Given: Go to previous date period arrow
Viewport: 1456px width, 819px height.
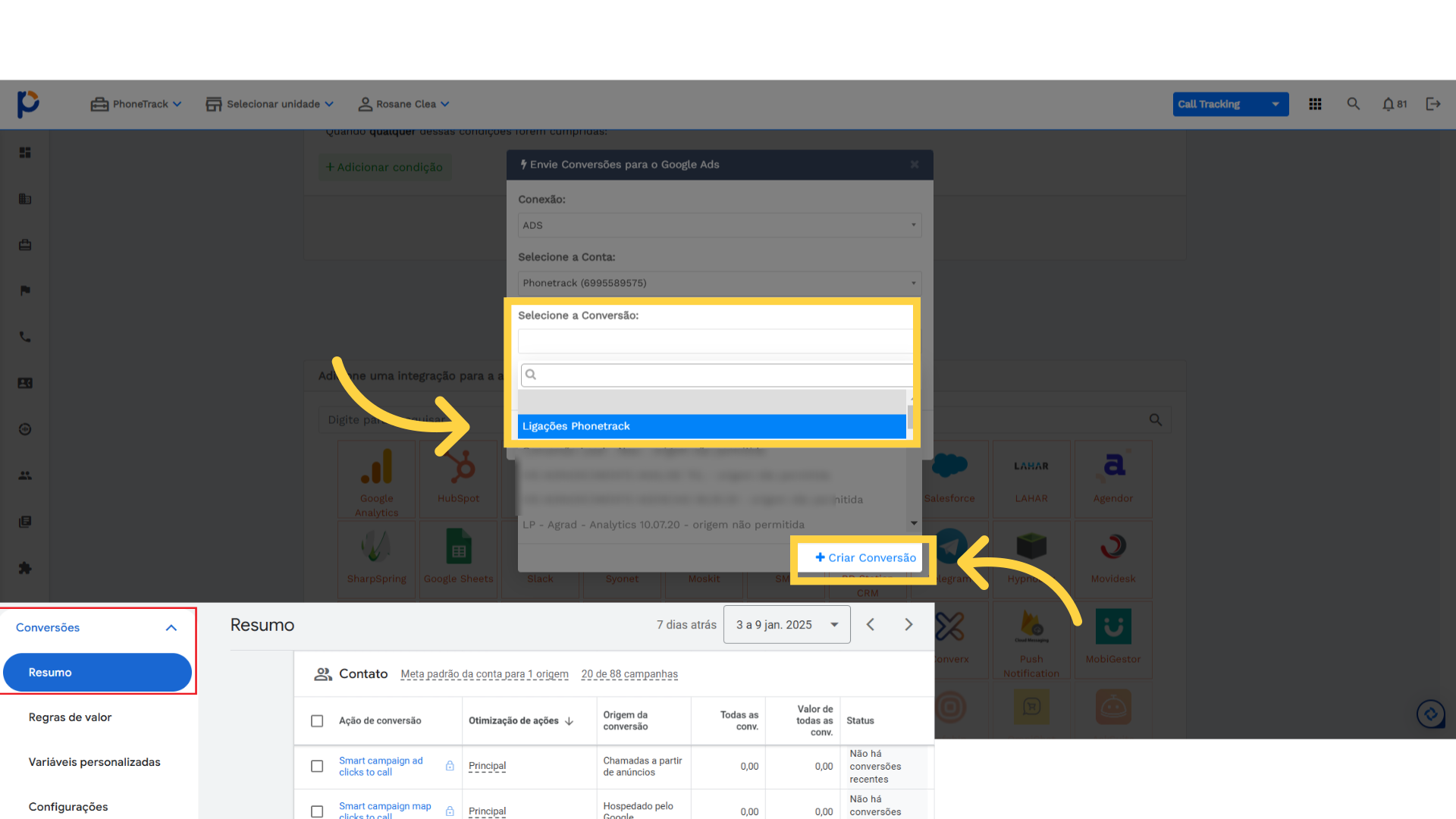Looking at the screenshot, I should pos(871,624).
